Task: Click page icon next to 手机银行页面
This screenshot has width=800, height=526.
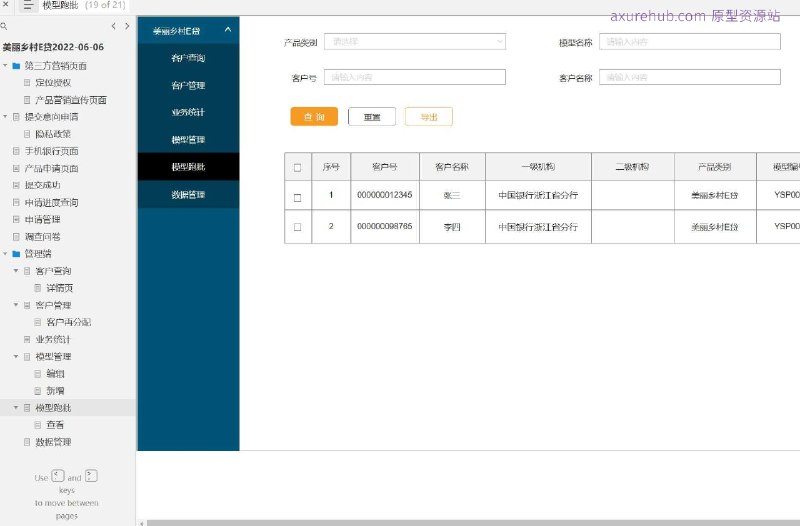Action: point(16,151)
